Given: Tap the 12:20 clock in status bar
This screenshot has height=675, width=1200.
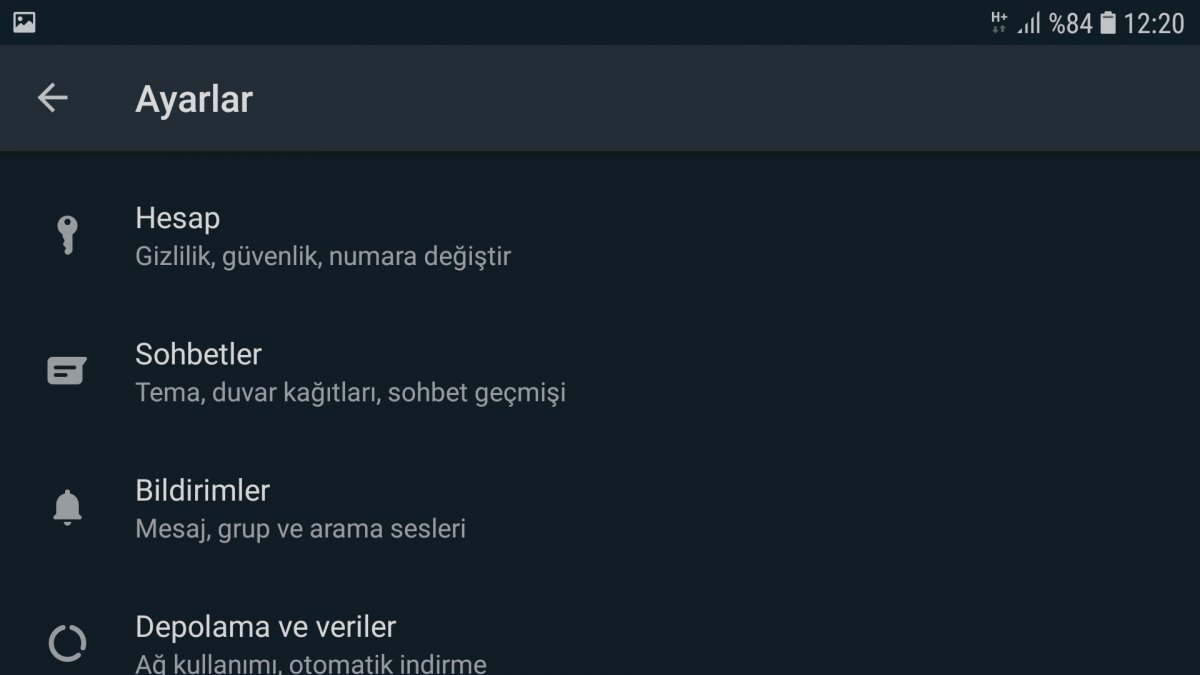Looking at the screenshot, I should pos(1153,23).
